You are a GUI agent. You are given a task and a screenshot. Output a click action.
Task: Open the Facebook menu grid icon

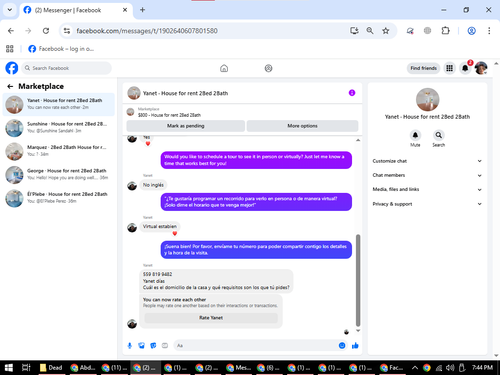click(449, 68)
